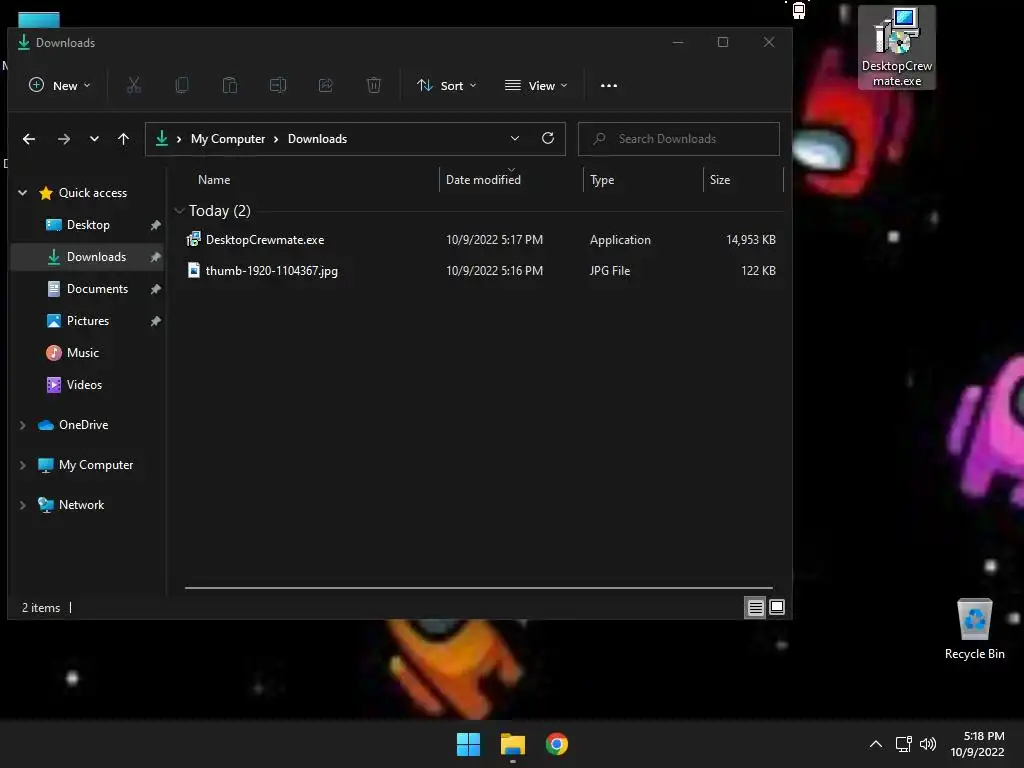Viewport: 1024px width, 768px height.
Task: Open network status in system tray
Action: (x=904, y=744)
